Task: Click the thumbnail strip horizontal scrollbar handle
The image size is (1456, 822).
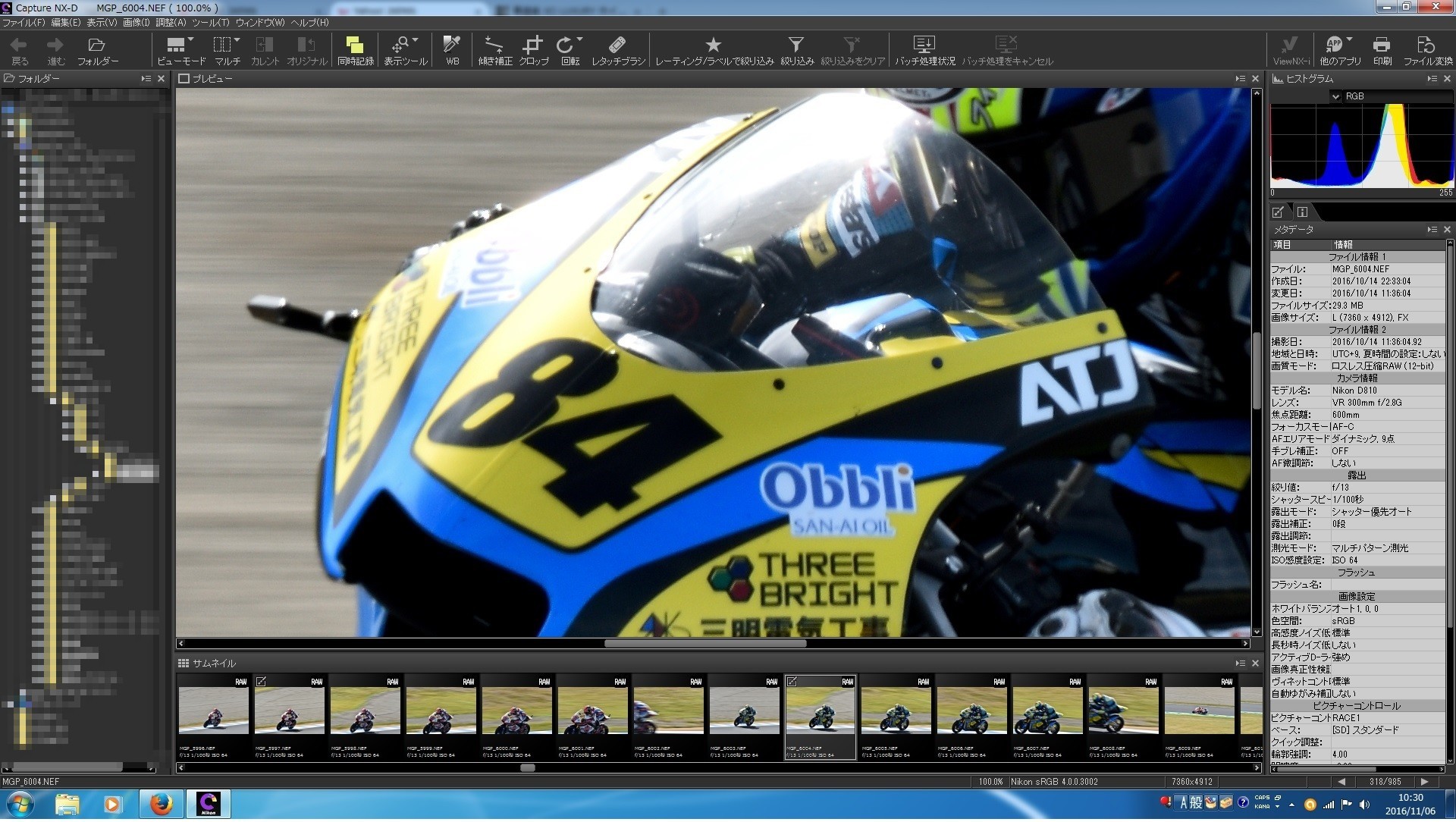Action: pos(528,768)
